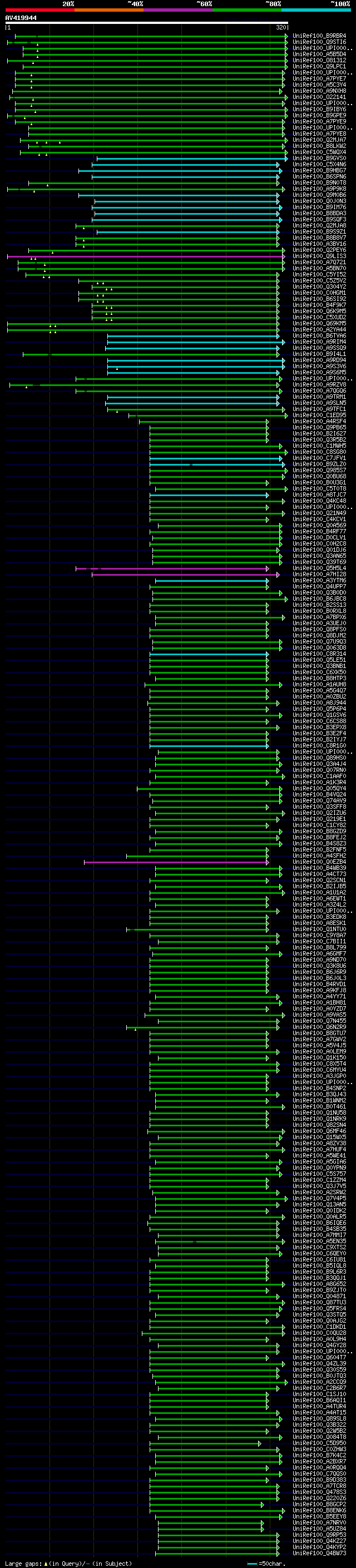
Task: Select hit label UniRef100_B9ZLZ0
Action: pyautogui.click(x=319, y=464)
